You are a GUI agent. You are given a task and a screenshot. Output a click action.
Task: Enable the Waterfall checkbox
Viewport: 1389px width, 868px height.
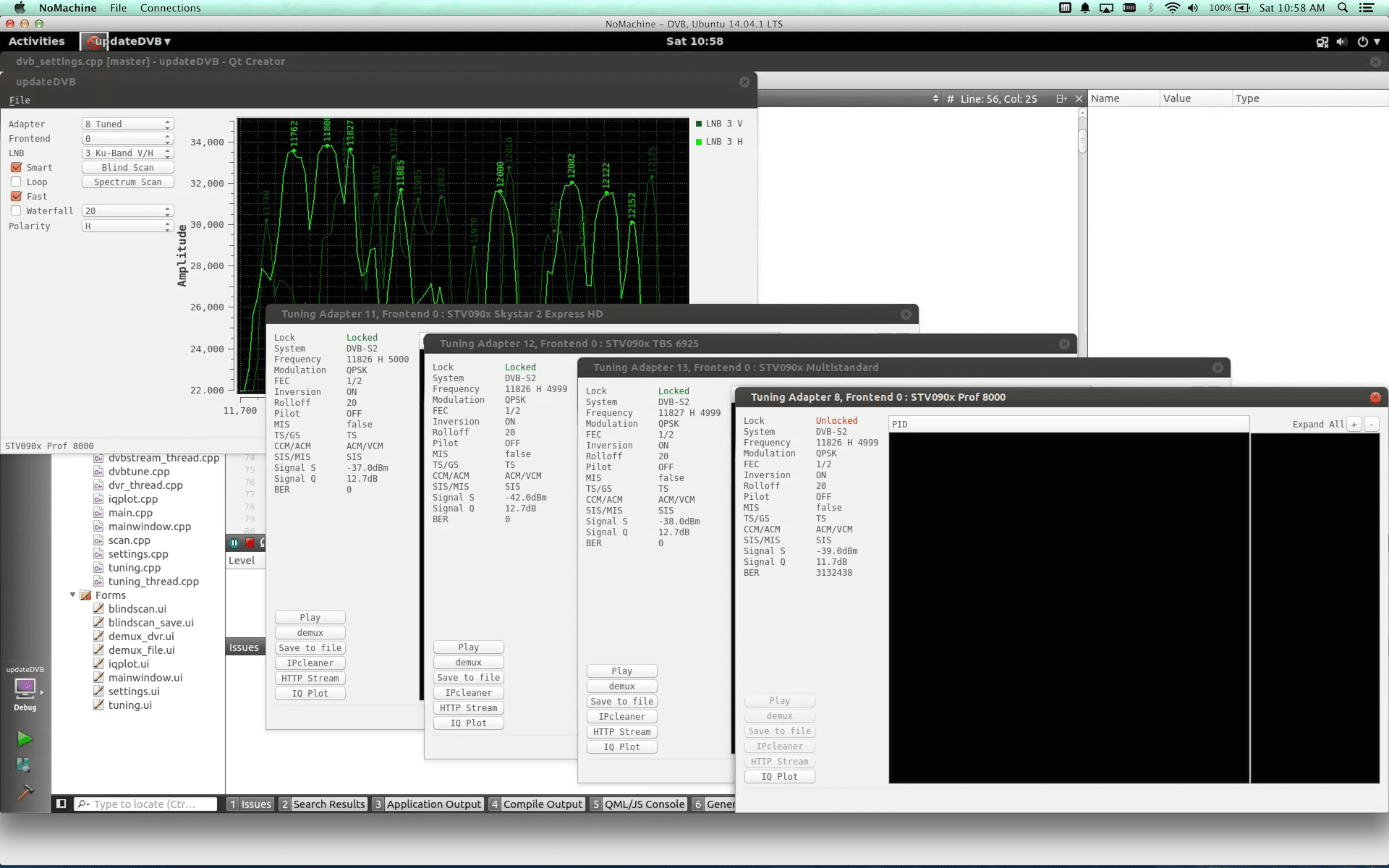16,210
